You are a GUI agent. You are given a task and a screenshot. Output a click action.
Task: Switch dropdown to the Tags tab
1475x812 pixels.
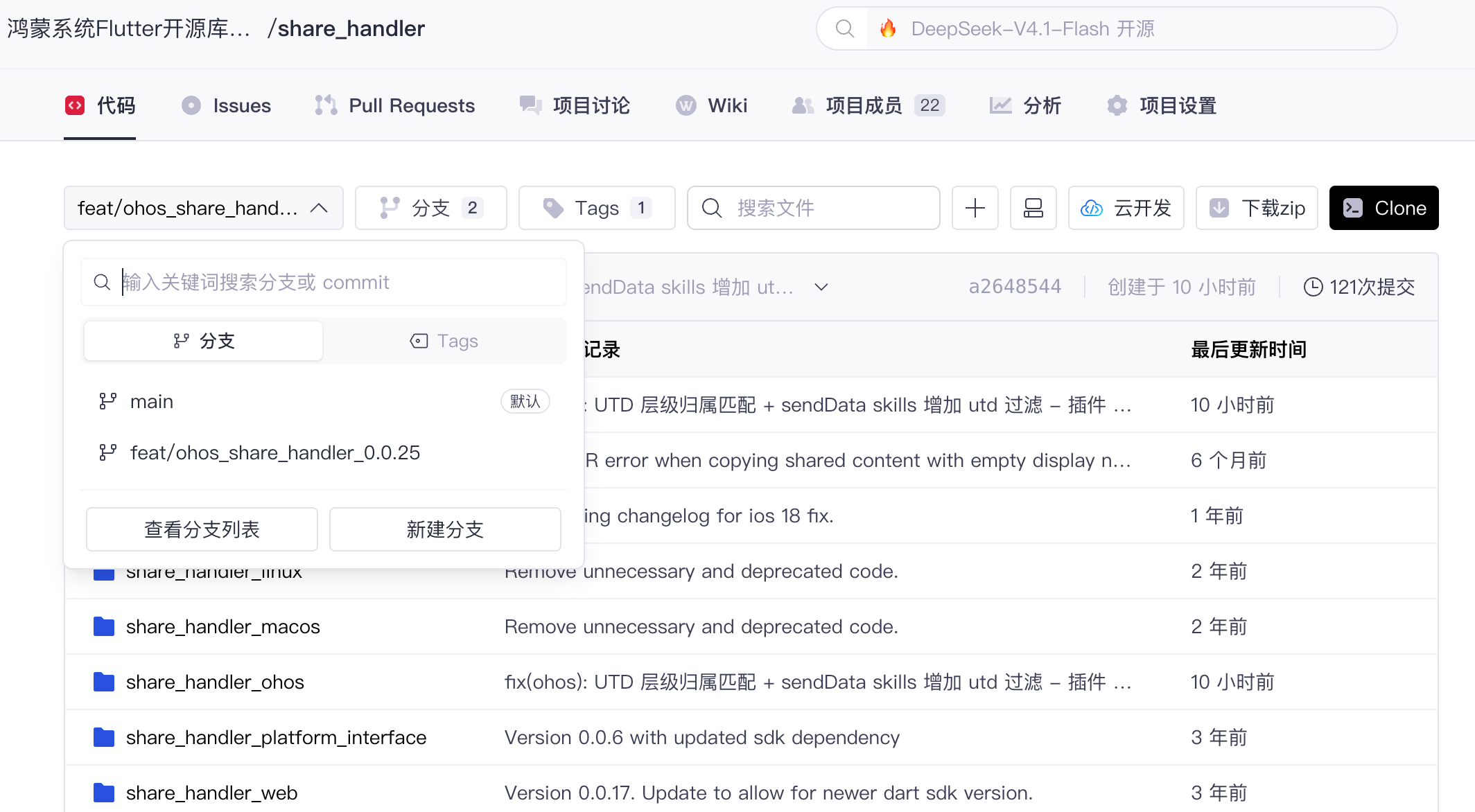click(x=444, y=341)
